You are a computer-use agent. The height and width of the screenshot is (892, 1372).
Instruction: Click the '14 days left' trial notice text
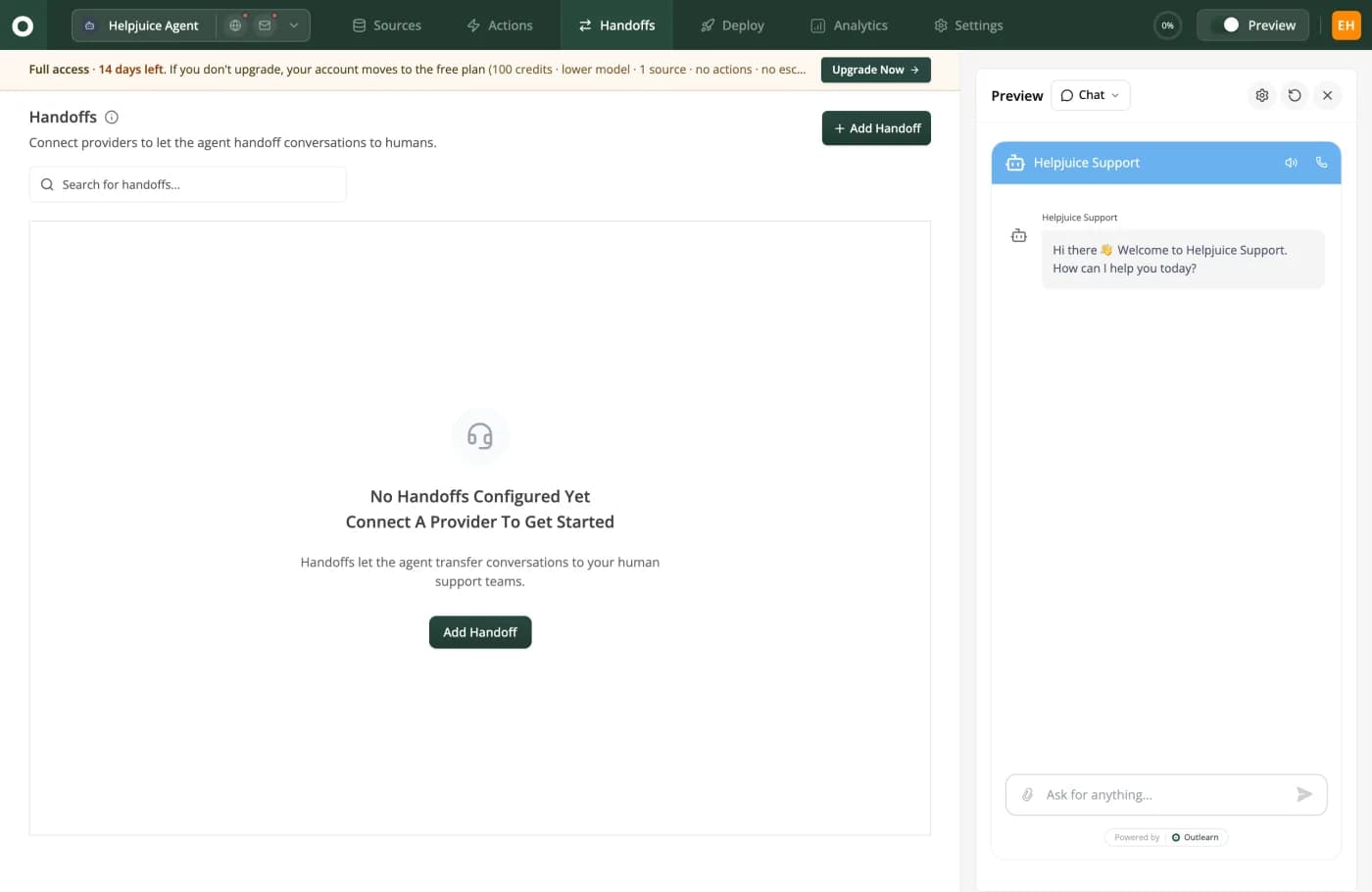coord(131,70)
